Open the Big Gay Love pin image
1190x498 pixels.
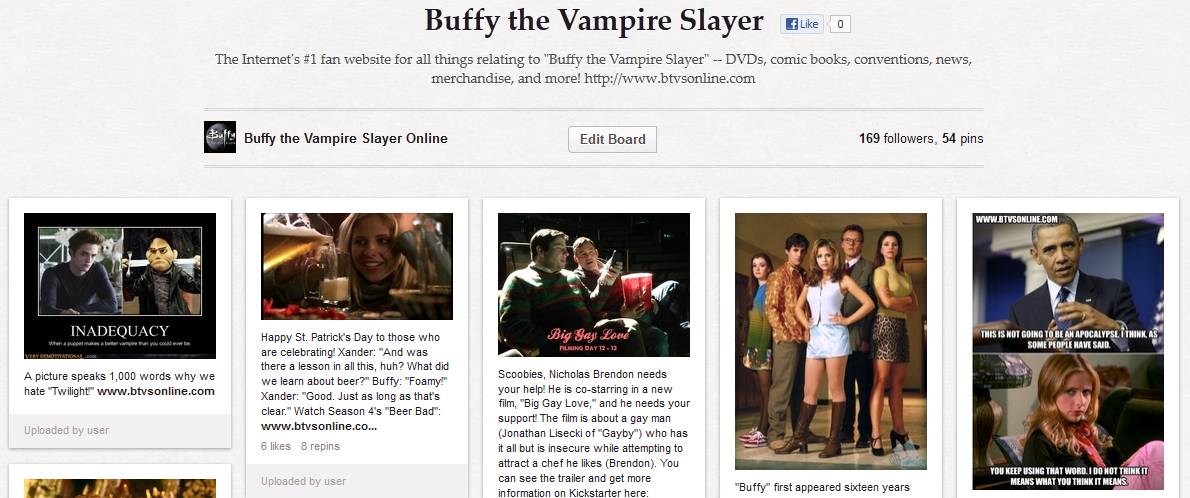point(593,285)
